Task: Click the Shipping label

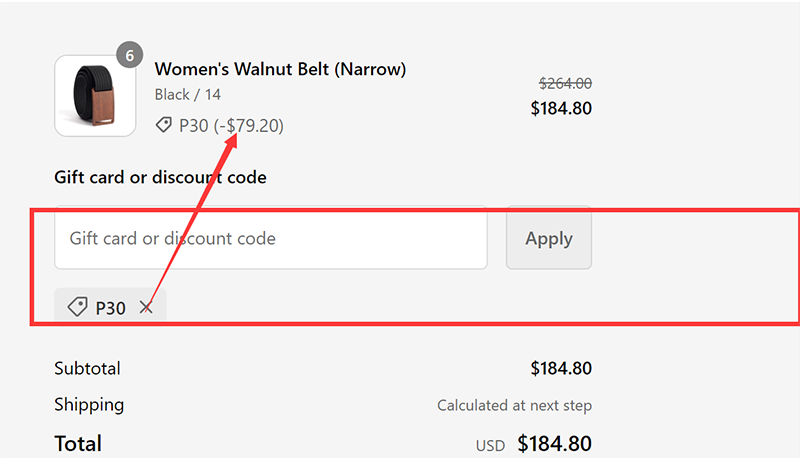Action: click(x=89, y=405)
